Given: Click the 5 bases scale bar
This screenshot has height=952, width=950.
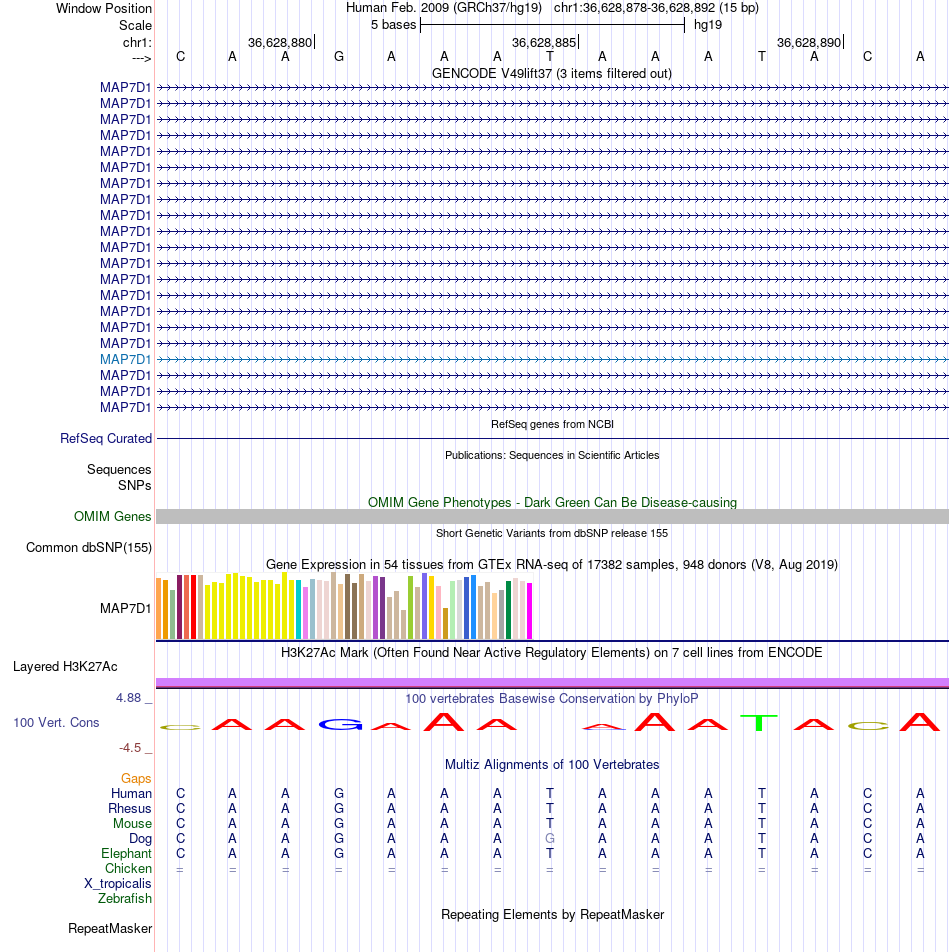Looking at the screenshot, I should (552, 25).
